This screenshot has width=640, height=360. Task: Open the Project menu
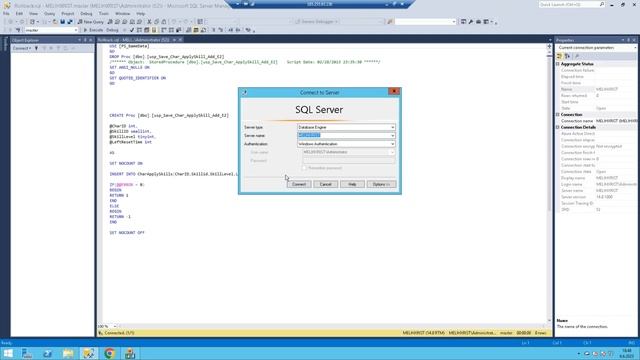pos(68,13)
